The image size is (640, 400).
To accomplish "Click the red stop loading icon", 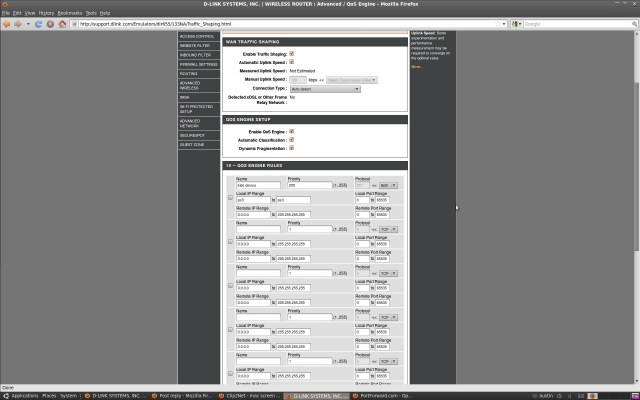I will (50, 24).
